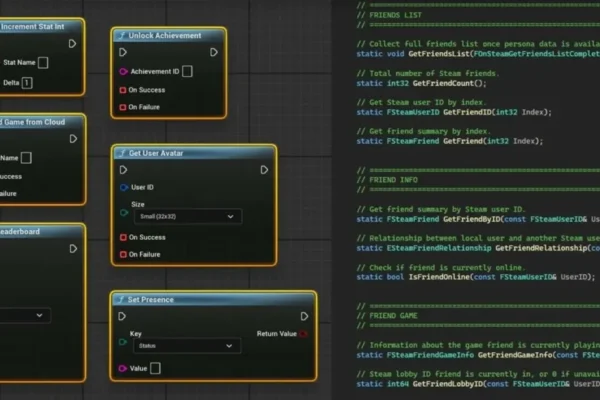Click the green Key pin
Screen dimensions: 600x400
point(122,342)
